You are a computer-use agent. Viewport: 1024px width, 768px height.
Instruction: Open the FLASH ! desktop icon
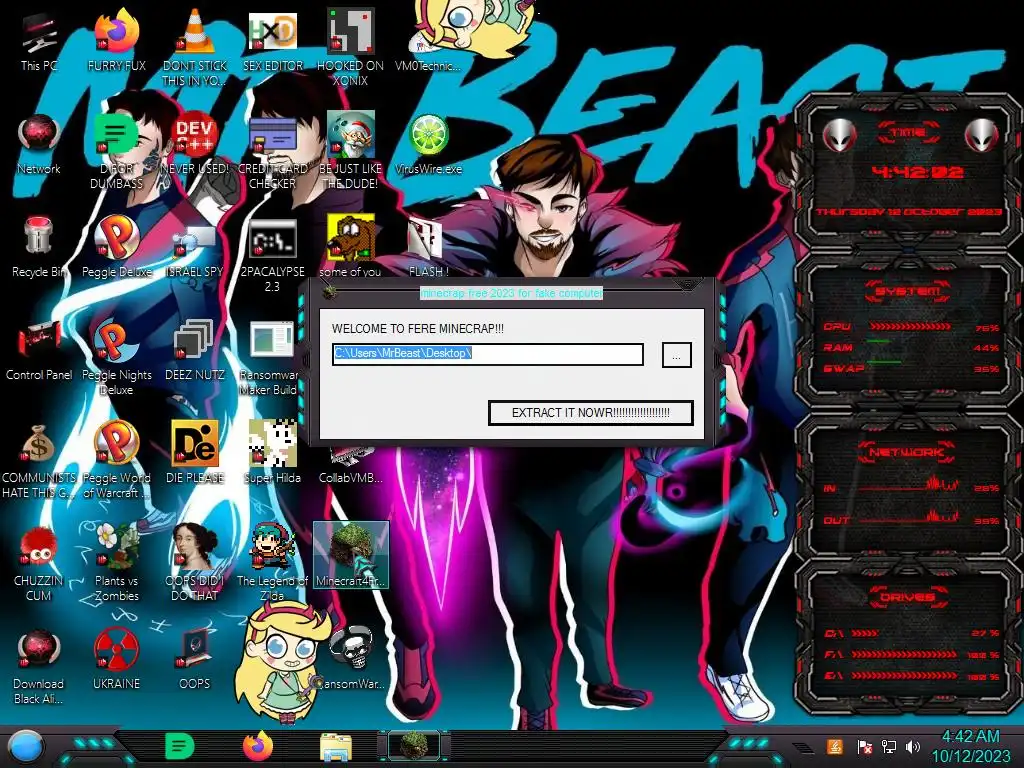point(428,247)
